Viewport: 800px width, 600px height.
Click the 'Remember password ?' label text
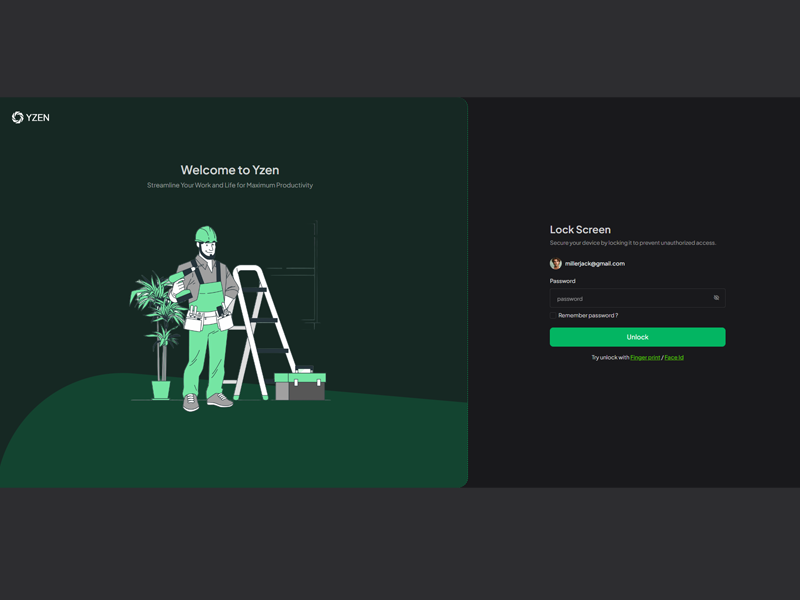(588, 316)
